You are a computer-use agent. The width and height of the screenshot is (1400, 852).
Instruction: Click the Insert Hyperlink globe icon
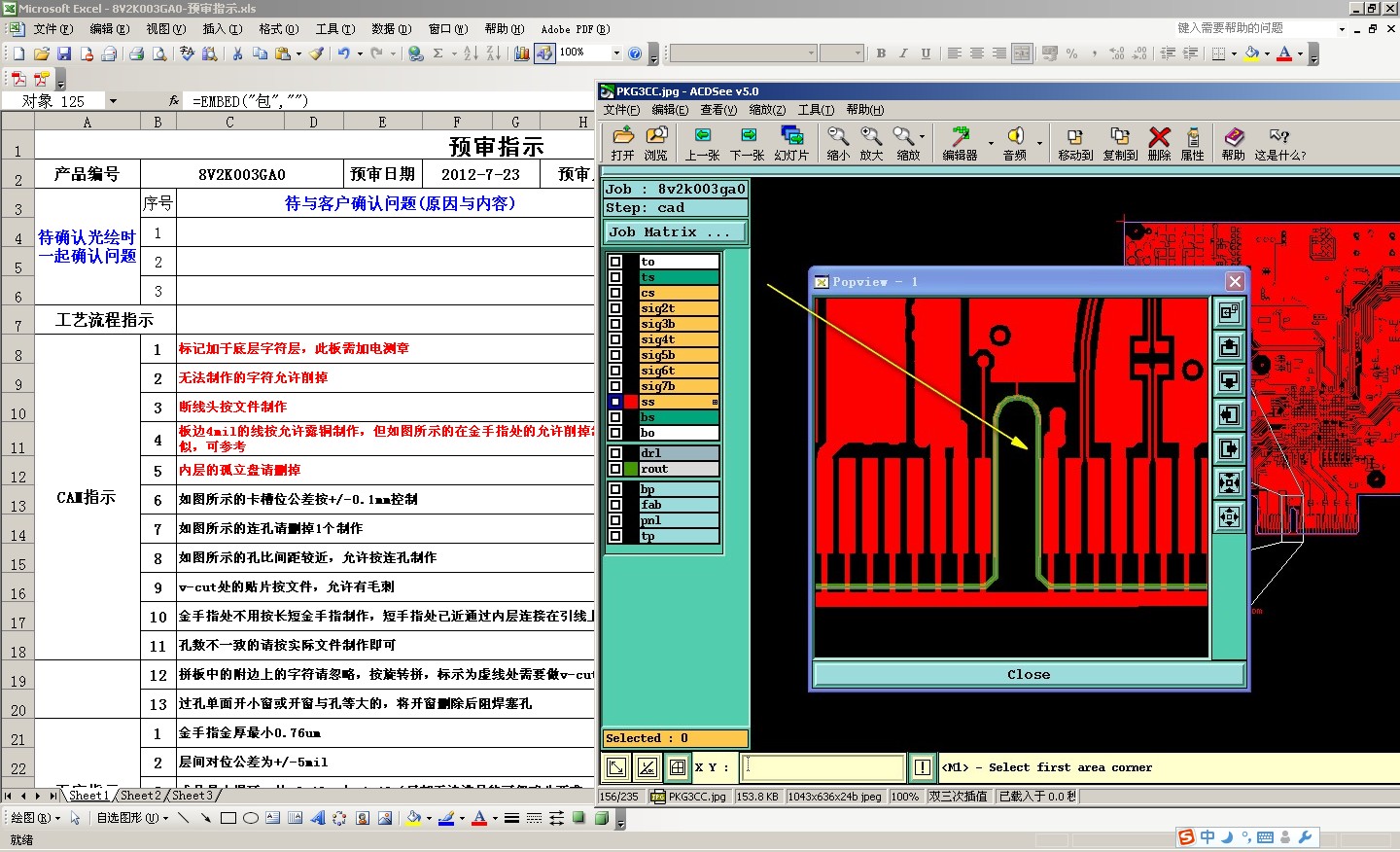(x=415, y=53)
